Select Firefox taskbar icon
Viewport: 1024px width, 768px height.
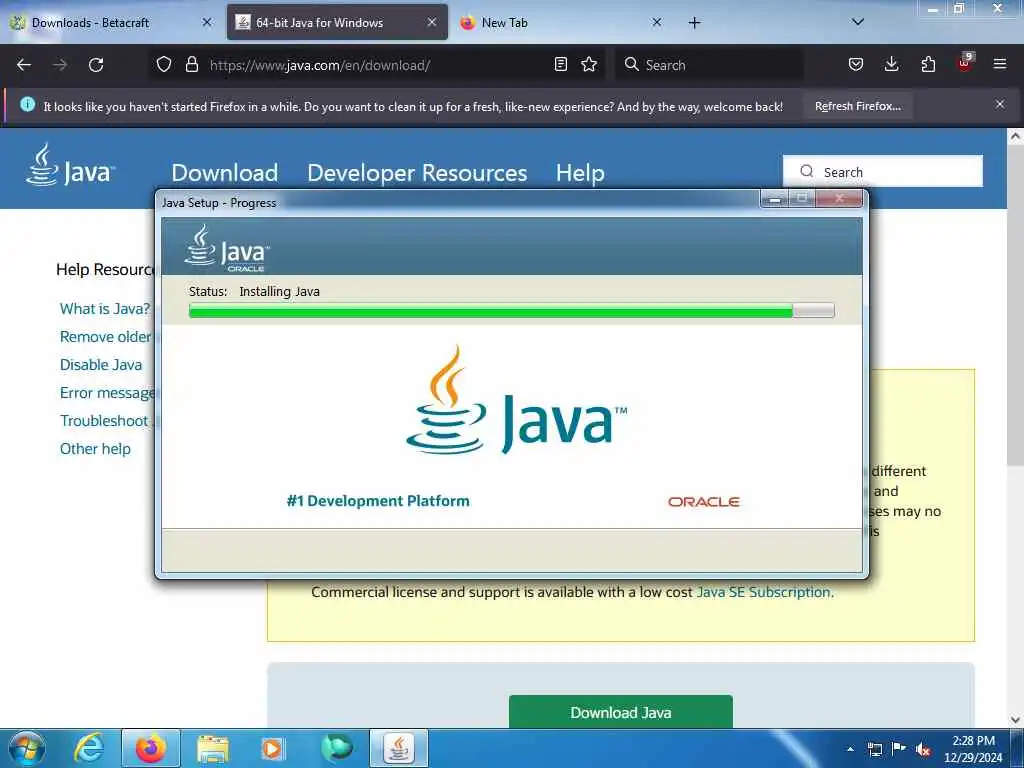coord(151,748)
